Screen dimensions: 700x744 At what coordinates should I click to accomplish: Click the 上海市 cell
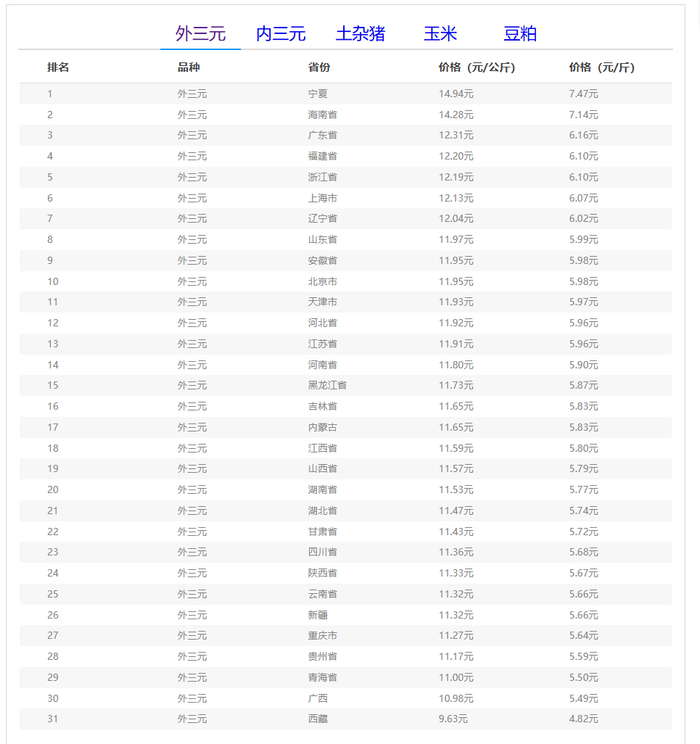[x=322, y=198]
